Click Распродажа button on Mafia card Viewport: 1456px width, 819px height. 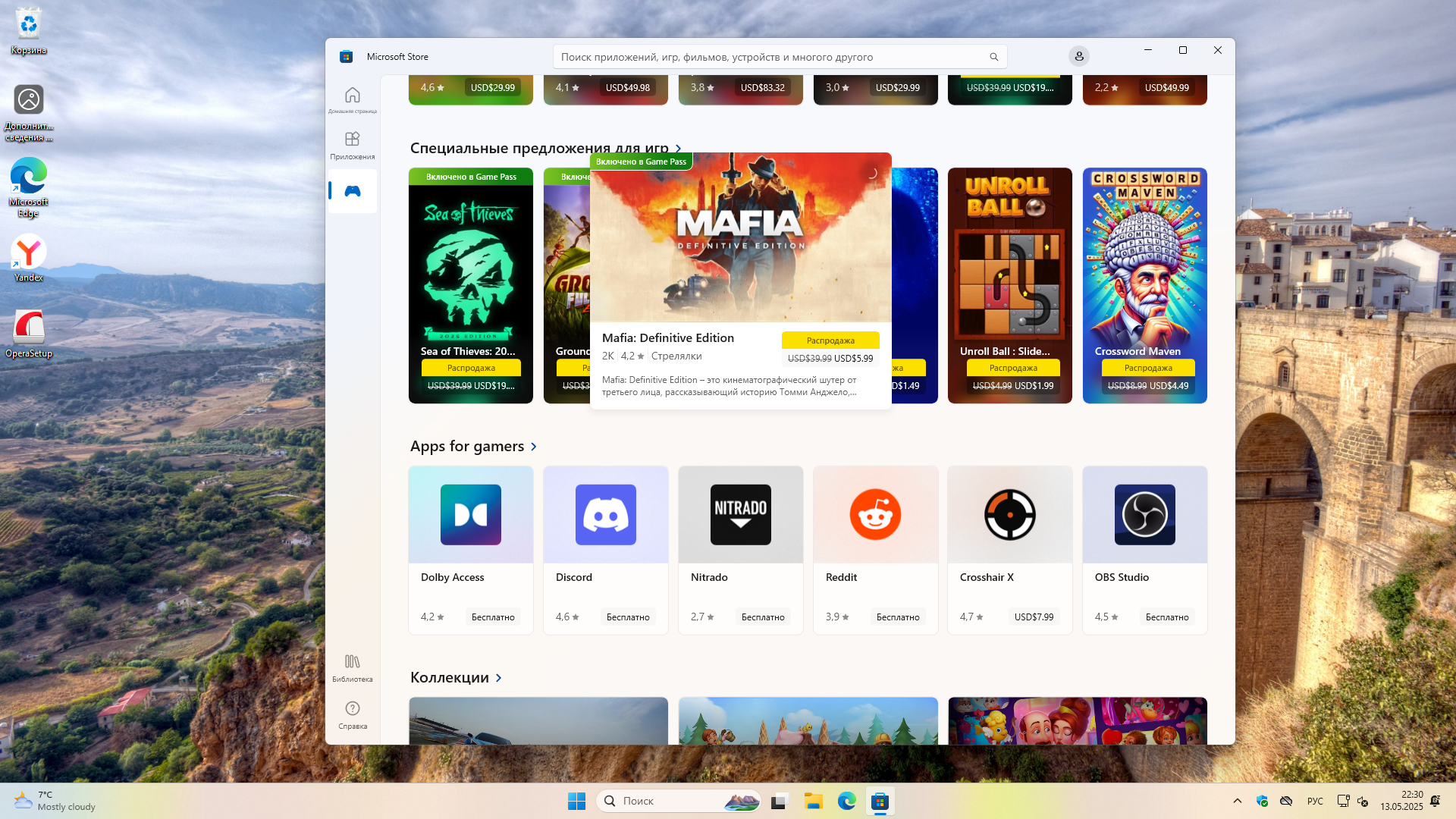pos(830,340)
